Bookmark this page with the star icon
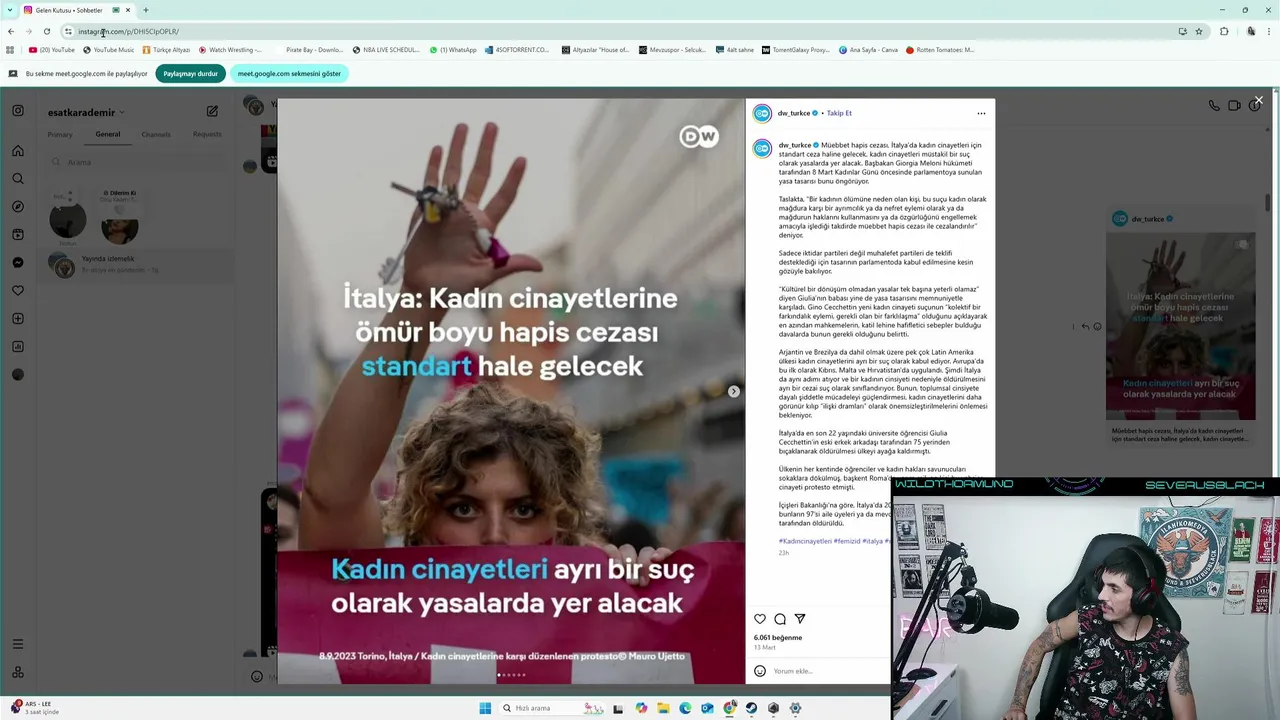 coord(1199,31)
